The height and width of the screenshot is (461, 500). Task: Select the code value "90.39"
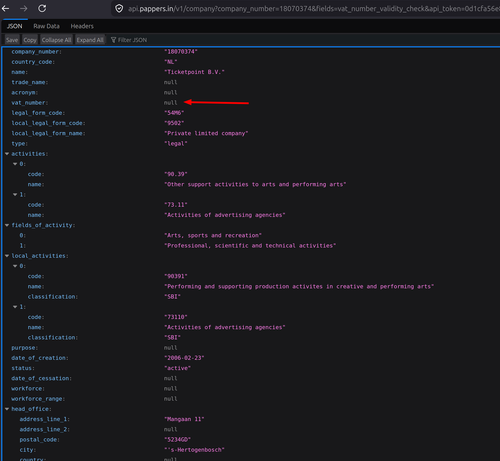tap(176, 174)
